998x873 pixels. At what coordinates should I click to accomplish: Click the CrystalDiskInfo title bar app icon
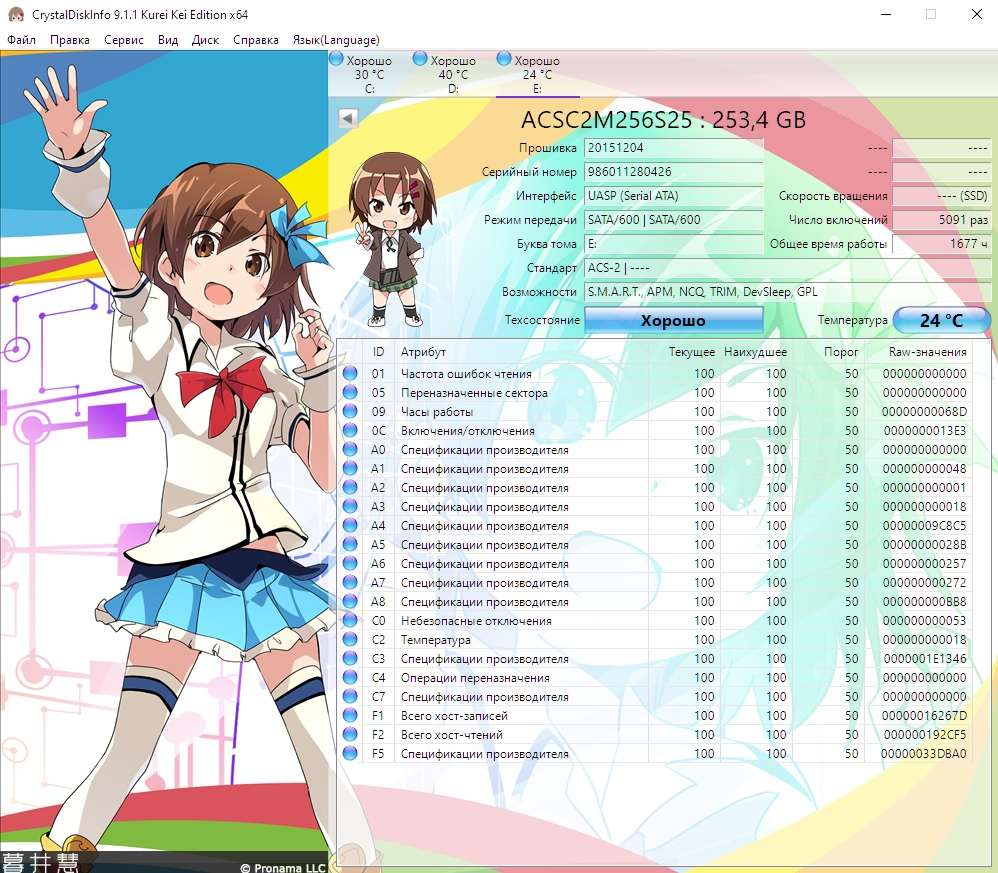pos(16,14)
